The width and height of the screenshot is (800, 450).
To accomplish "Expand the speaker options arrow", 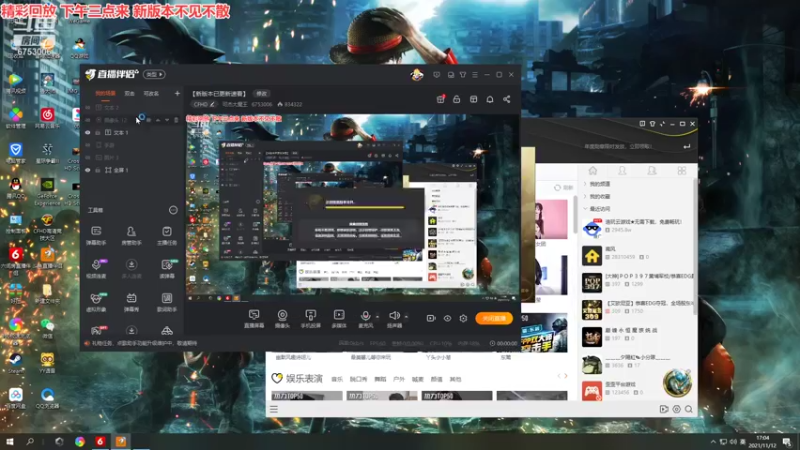I will (406, 316).
